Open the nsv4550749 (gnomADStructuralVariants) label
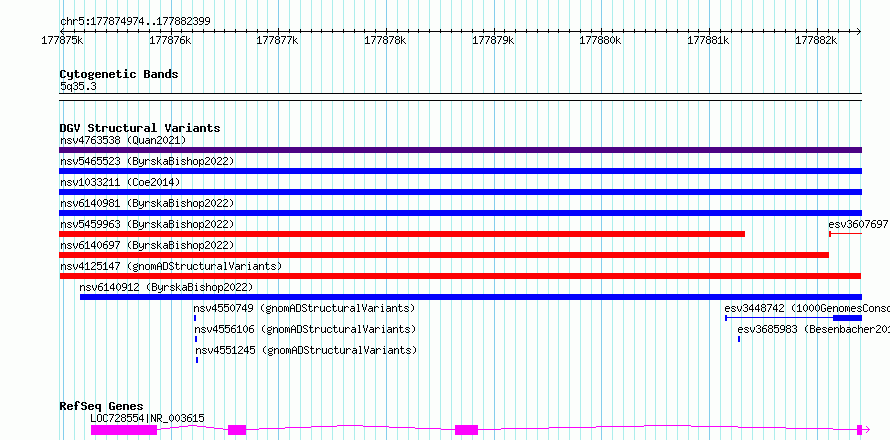The image size is (890, 440). [304, 308]
